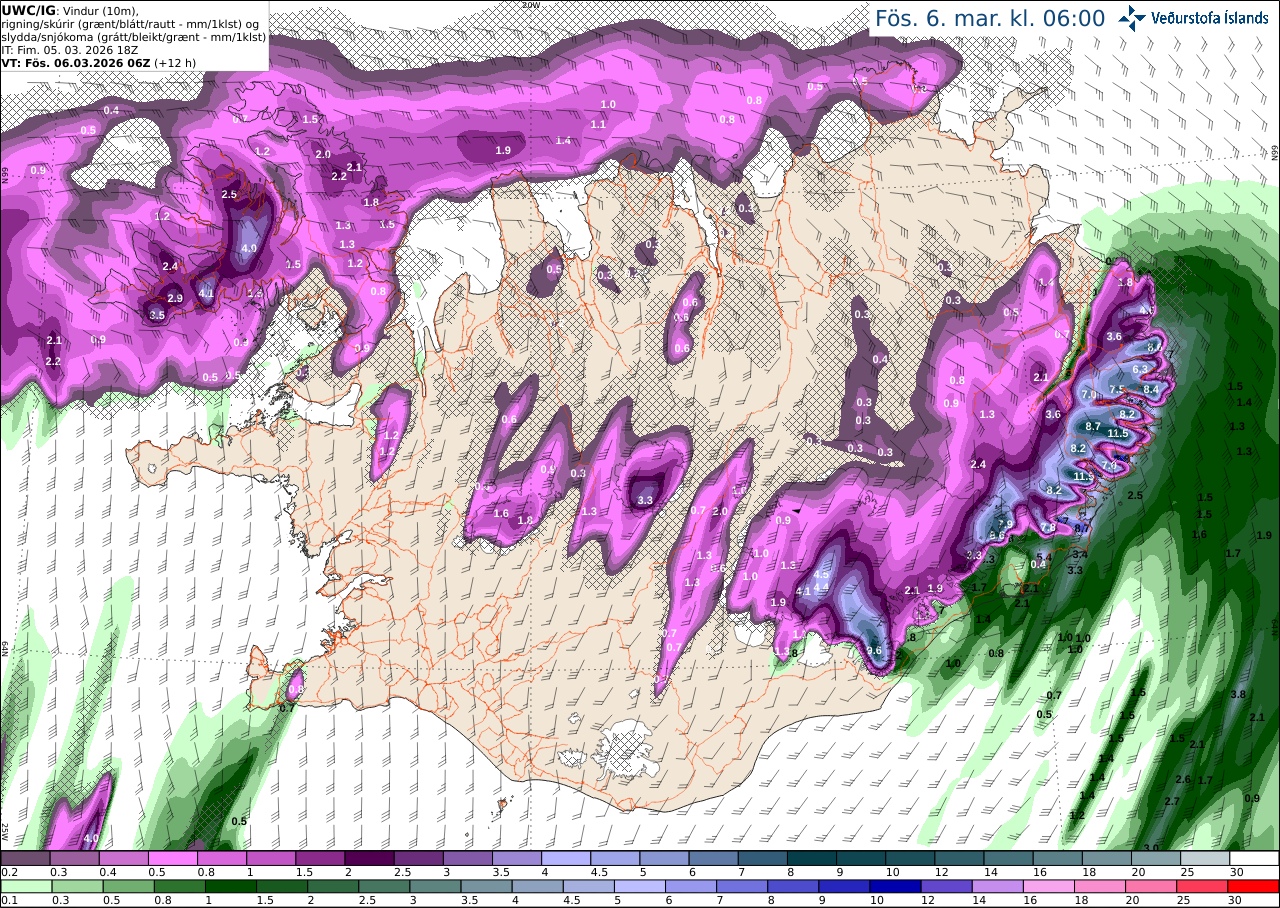1280x908 pixels.
Task: Click the '2.0' value in central highlands
Action: 720,511
